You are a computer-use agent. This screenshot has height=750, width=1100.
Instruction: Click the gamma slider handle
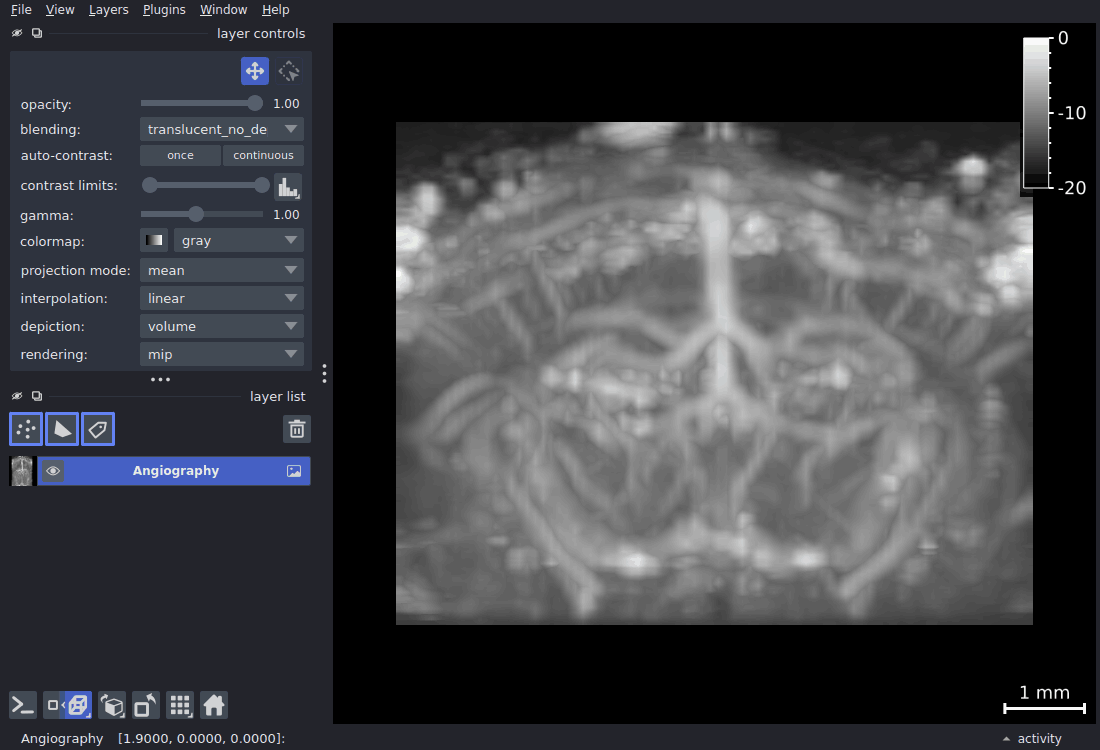(x=196, y=214)
